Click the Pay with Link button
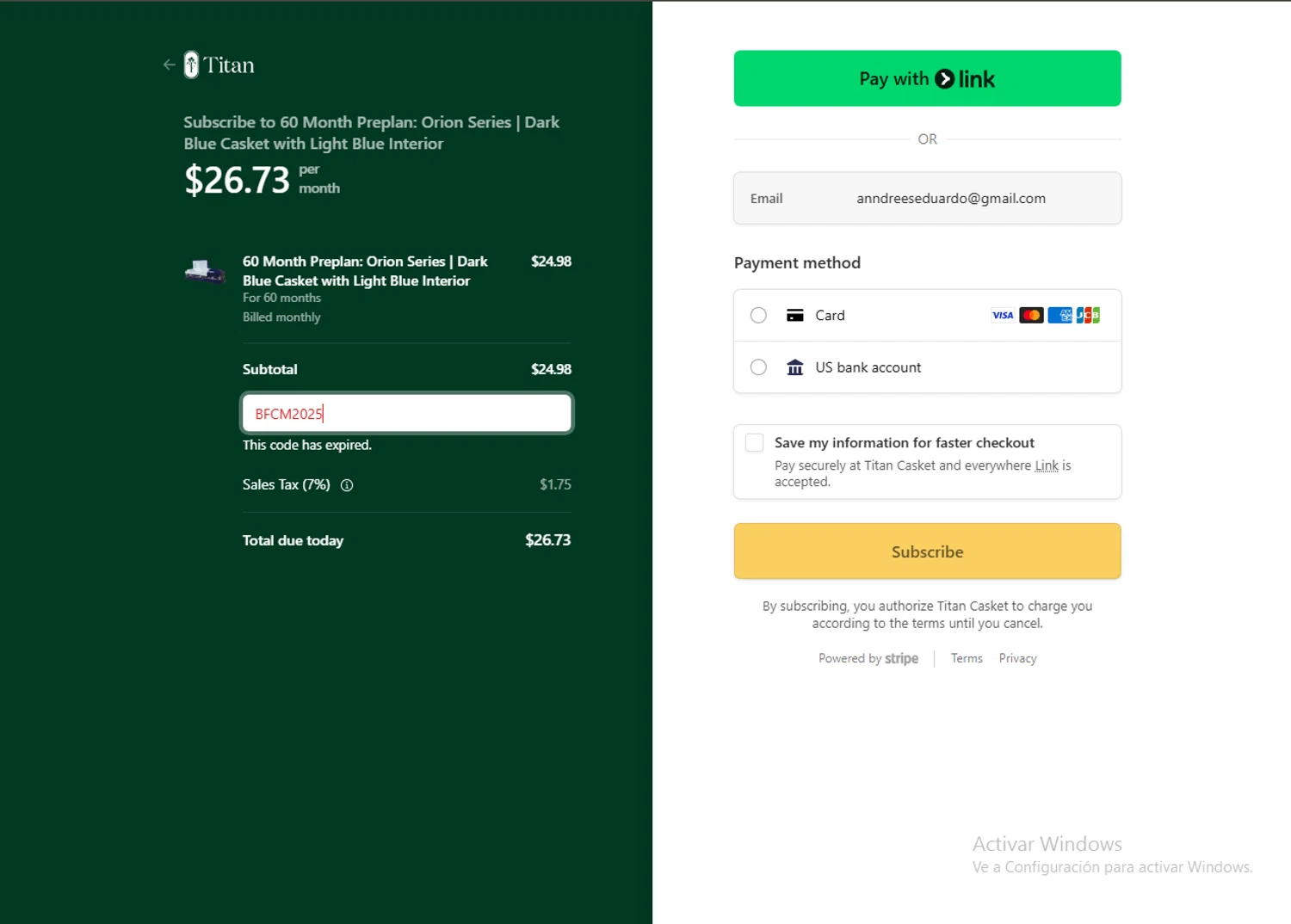The width and height of the screenshot is (1291, 924). point(927,78)
